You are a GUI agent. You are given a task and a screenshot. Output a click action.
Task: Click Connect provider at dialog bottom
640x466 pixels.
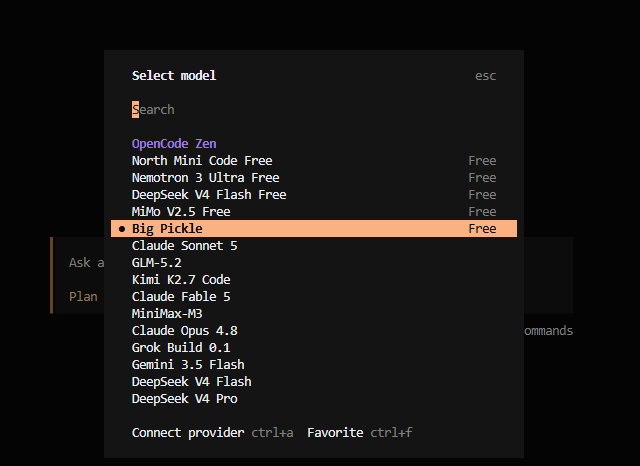pos(188,433)
